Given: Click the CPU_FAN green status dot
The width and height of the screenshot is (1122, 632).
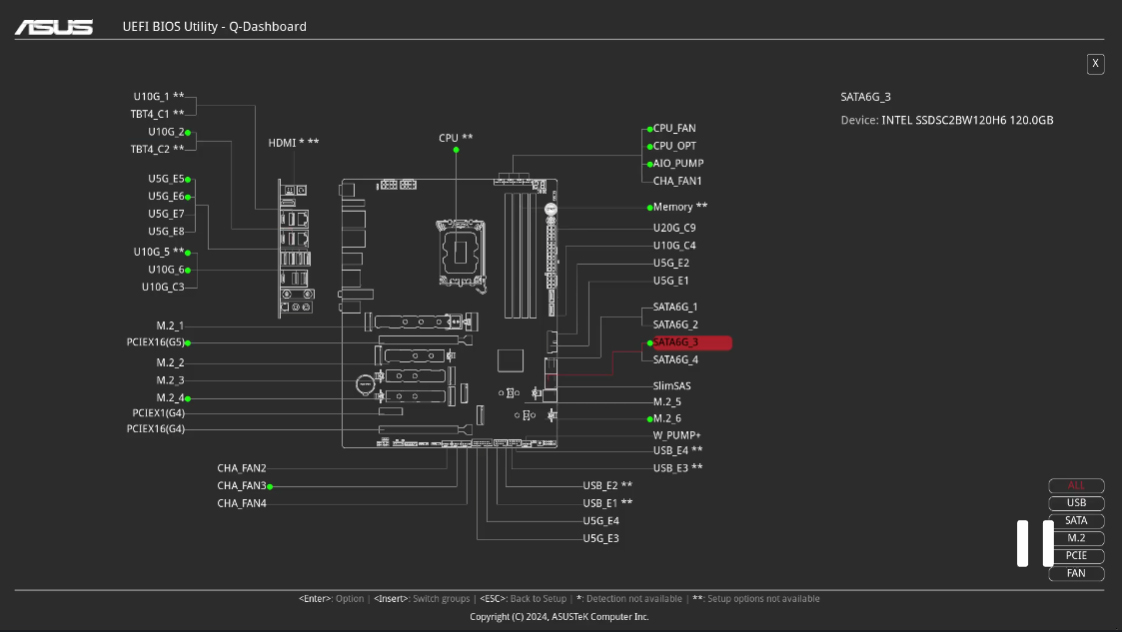Looking at the screenshot, I should tap(650, 128).
